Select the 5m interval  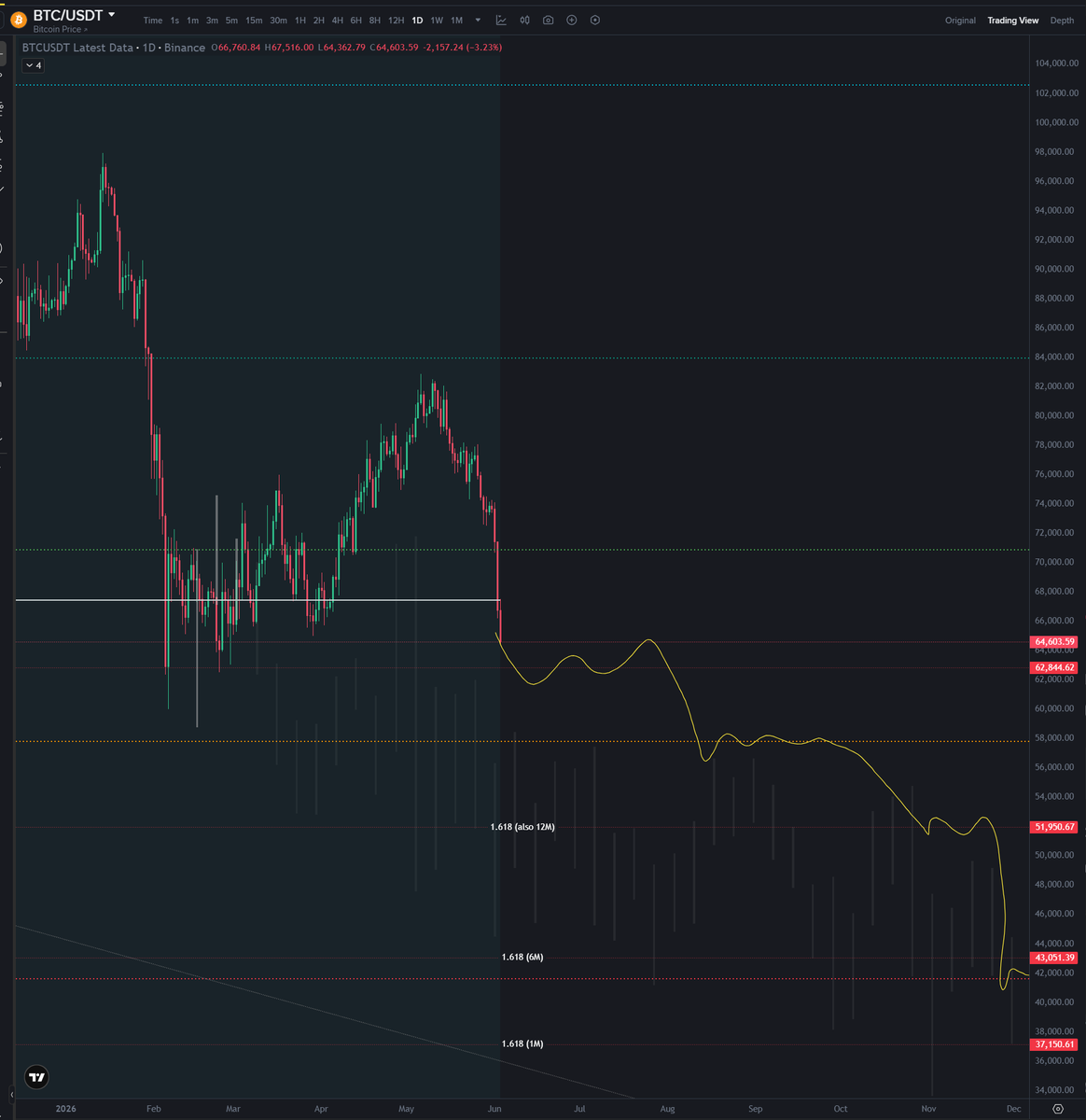(x=231, y=21)
